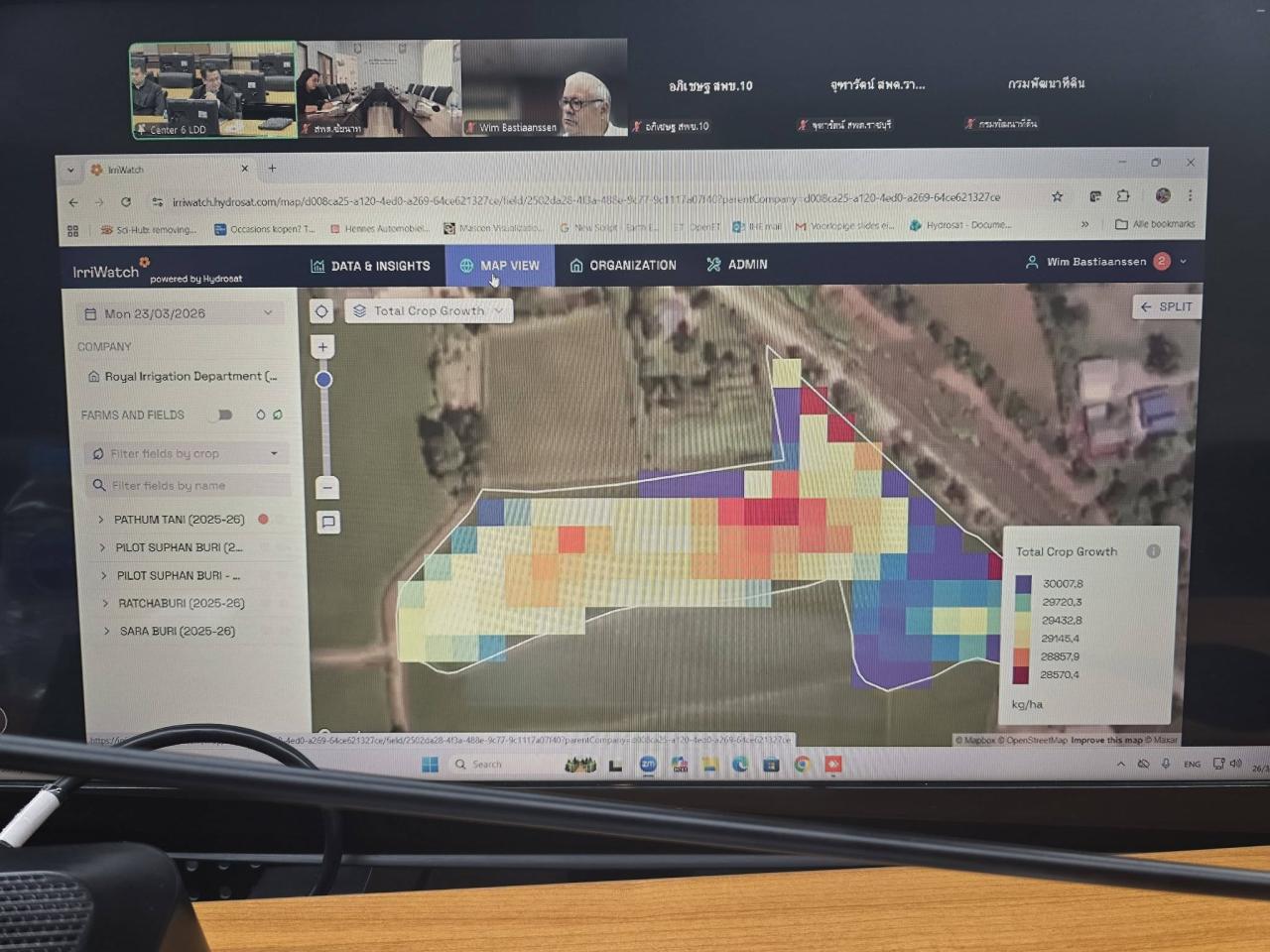Zoom out with the minus button
This screenshot has height=952, width=1270.
[x=325, y=487]
